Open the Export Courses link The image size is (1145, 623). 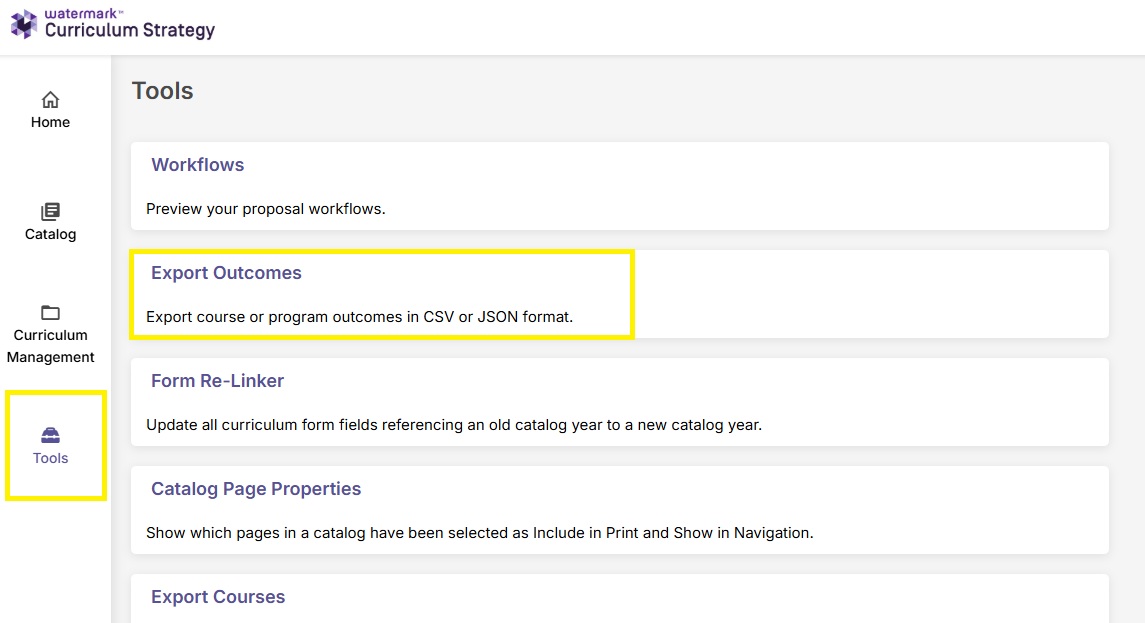click(x=218, y=597)
